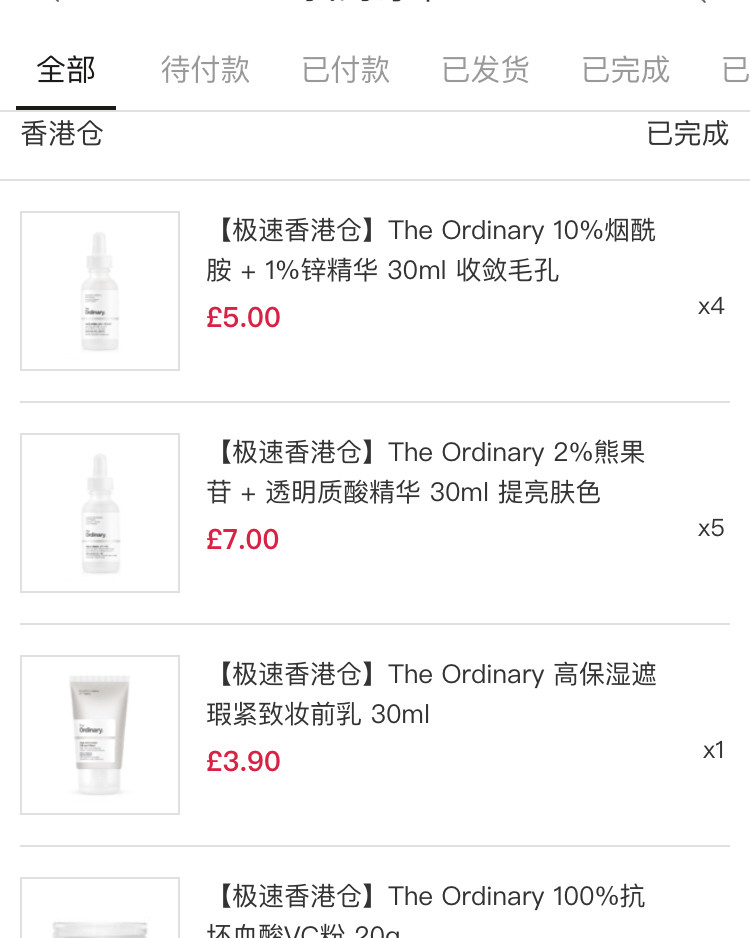Switch to the 待付款 tab
Screen dimensions: 750x938
pyautogui.click(x=205, y=69)
